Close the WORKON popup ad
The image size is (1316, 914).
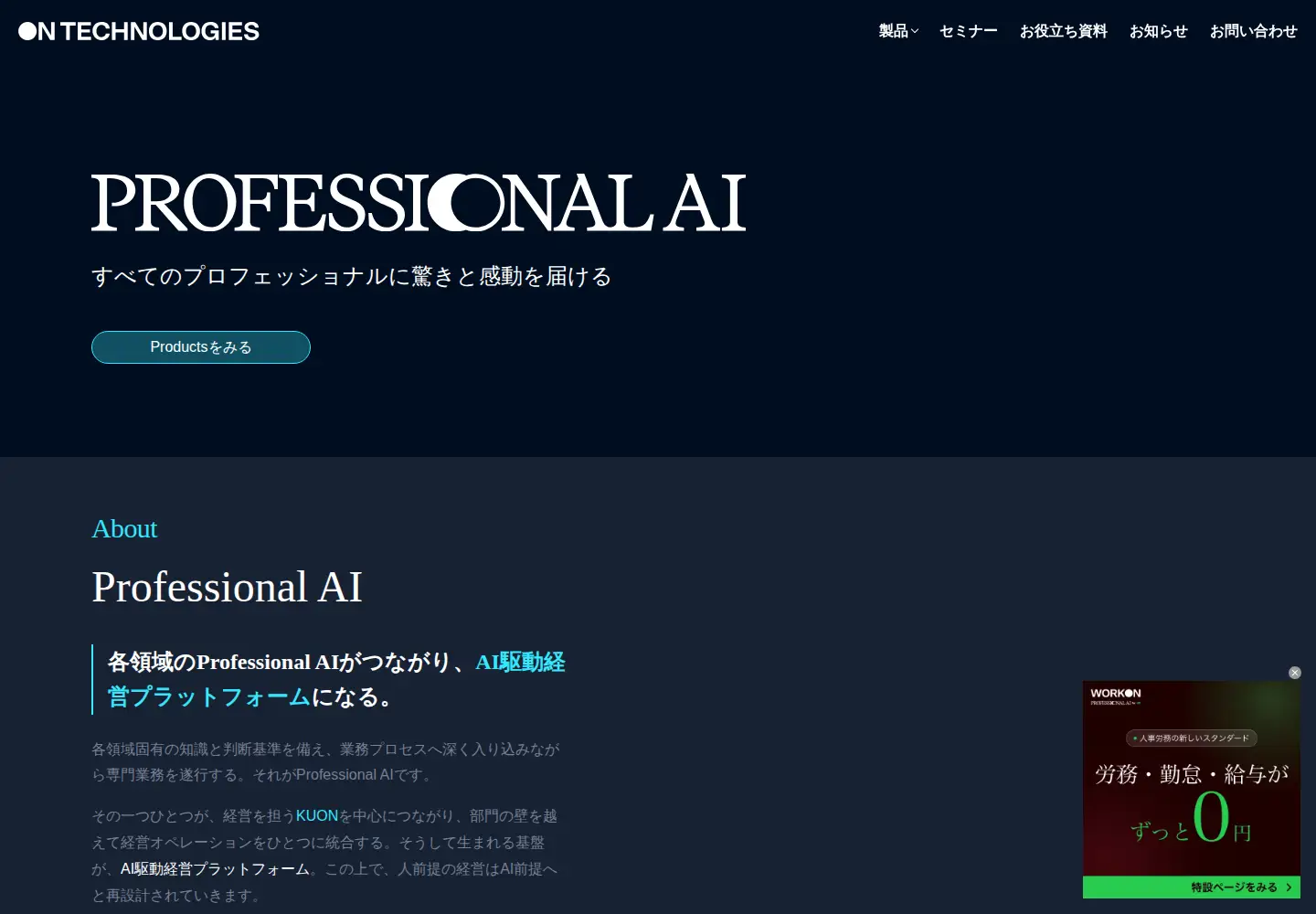click(x=1295, y=673)
